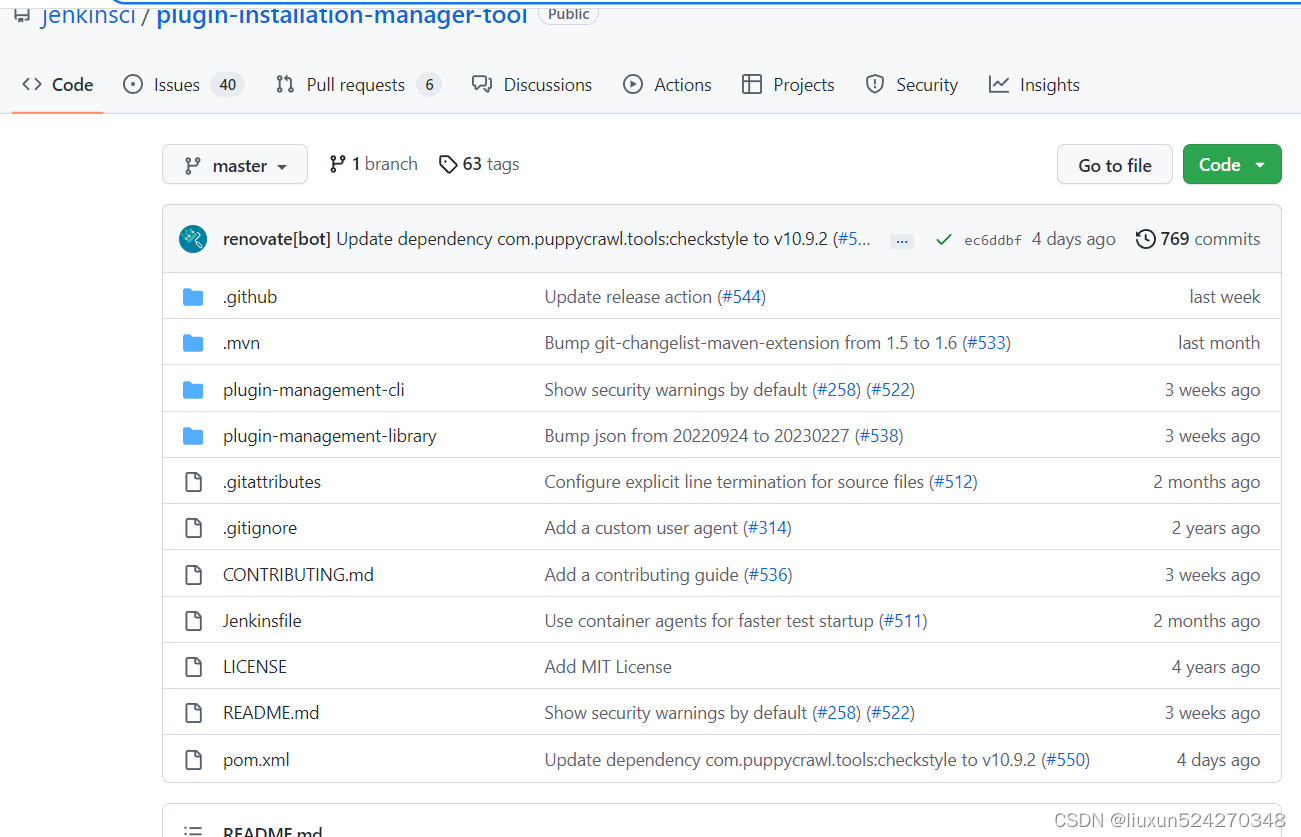Click the renovate[bot] avatar icon
The height and width of the screenshot is (837, 1301).
point(192,238)
